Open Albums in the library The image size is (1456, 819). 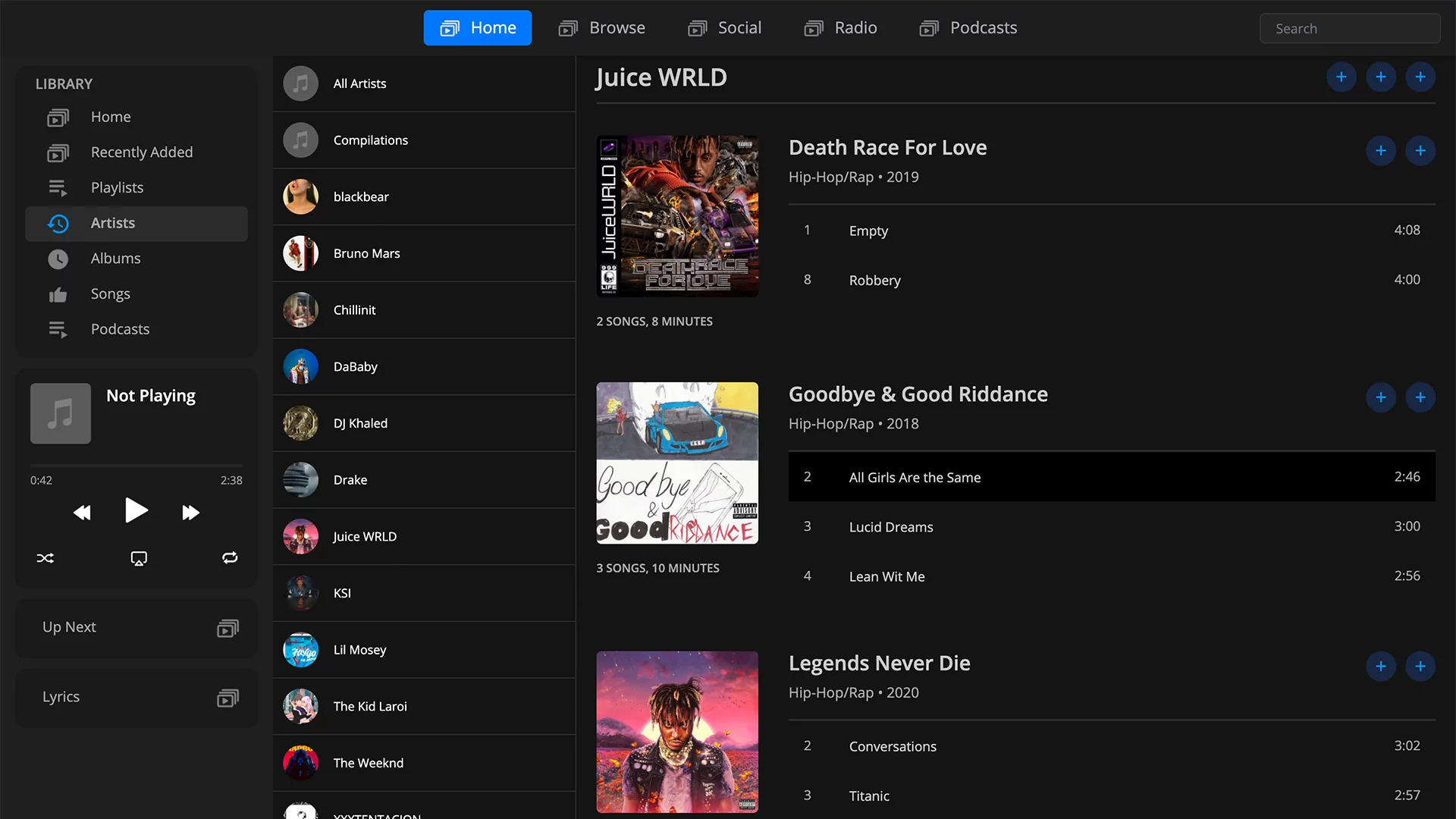pos(136,259)
